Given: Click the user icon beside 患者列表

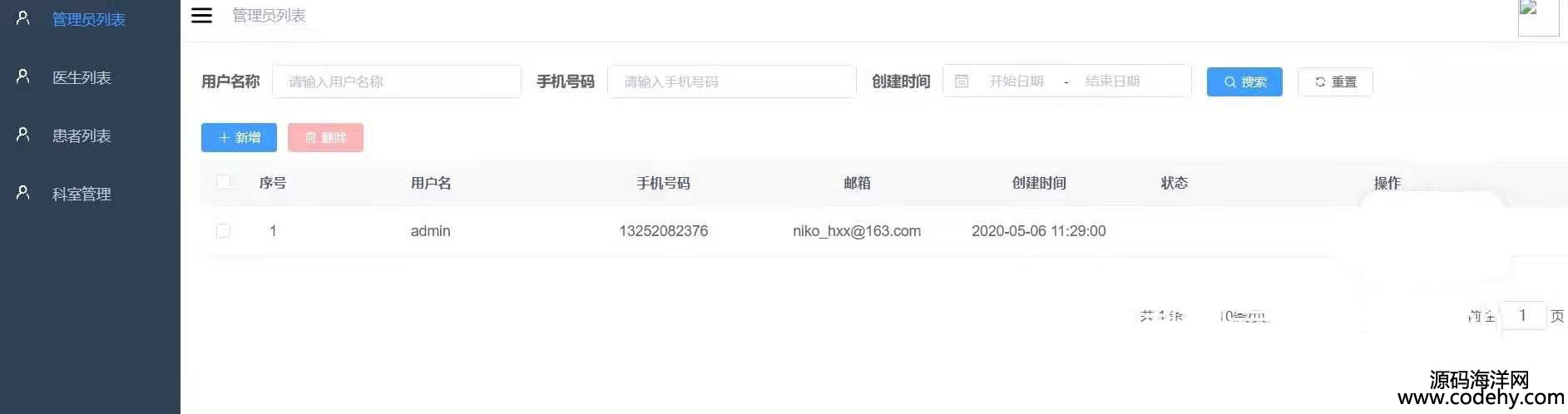Looking at the screenshot, I should pyautogui.click(x=23, y=135).
